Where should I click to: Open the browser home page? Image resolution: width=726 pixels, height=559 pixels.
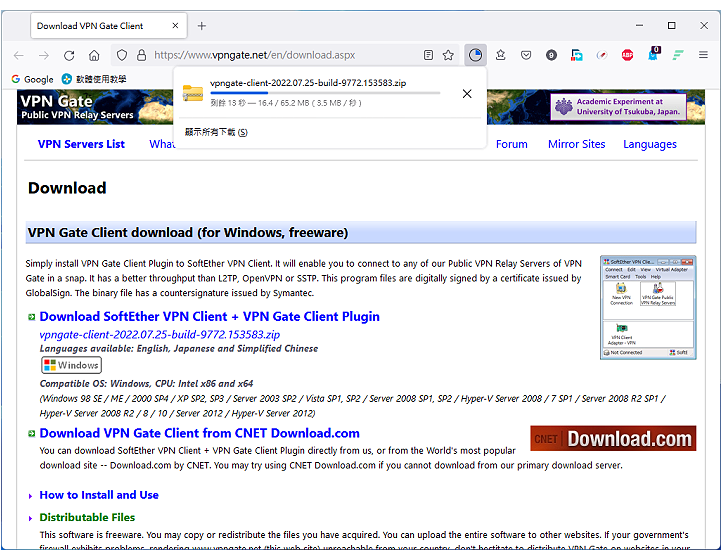click(x=94, y=56)
